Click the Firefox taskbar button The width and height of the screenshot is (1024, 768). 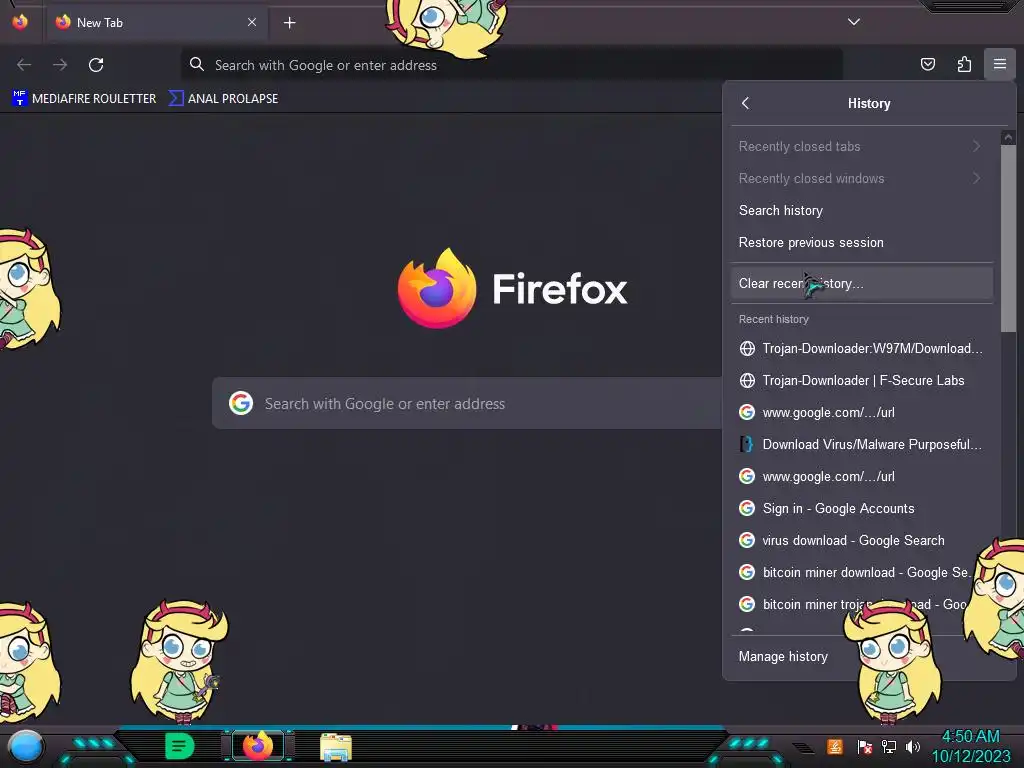257,746
